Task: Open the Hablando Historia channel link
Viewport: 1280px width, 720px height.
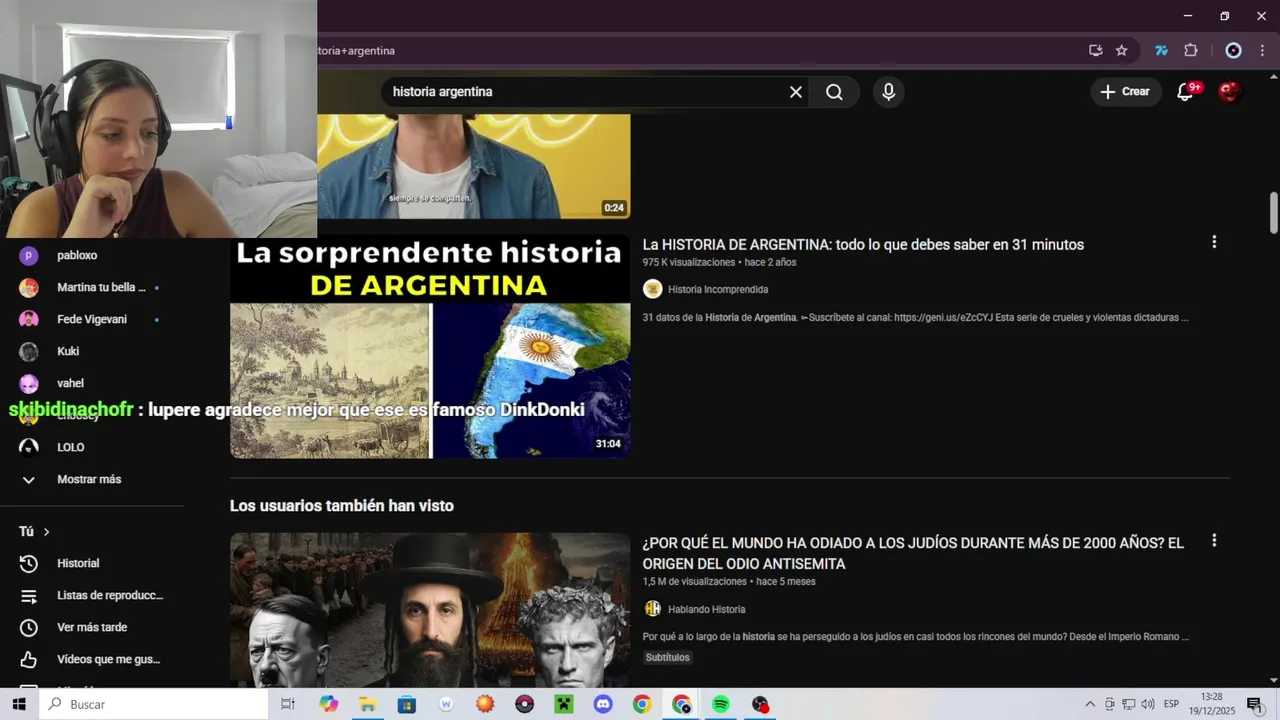Action: [706, 610]
